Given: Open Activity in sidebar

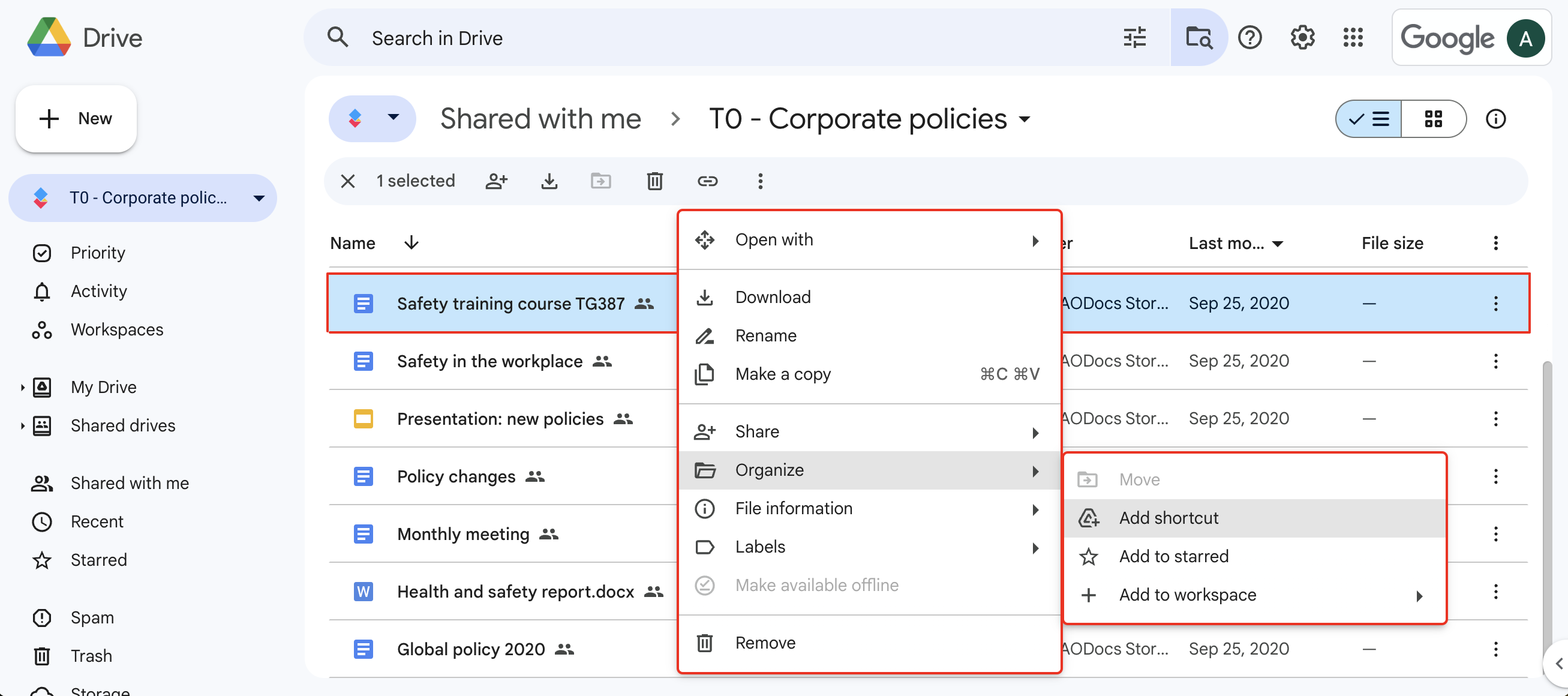Looking at the screenshot, I should (98, 291).
